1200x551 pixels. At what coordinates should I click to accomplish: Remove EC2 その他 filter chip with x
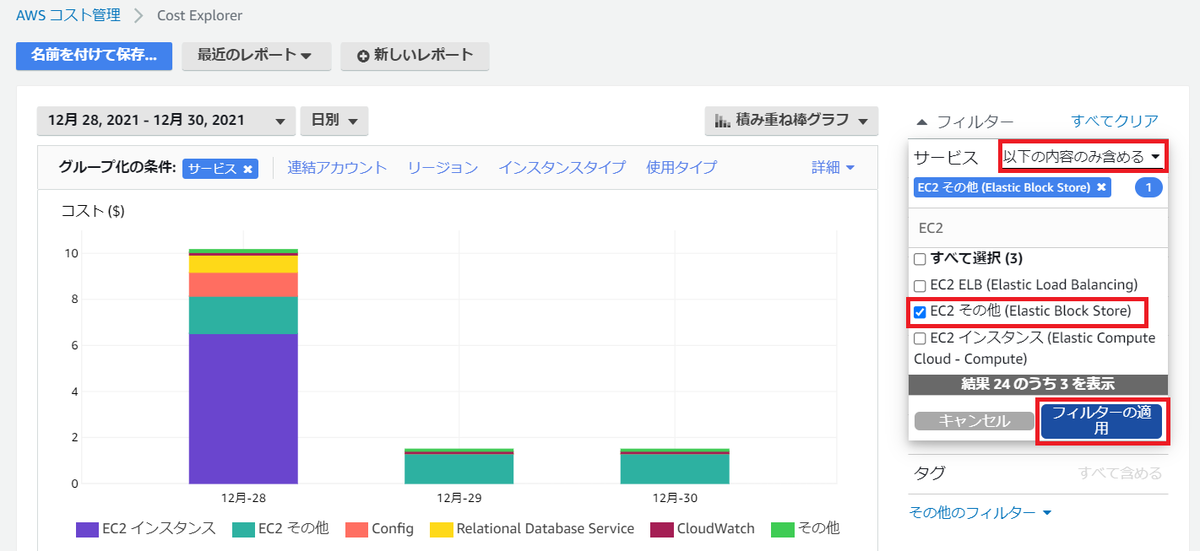(1101, 187)
